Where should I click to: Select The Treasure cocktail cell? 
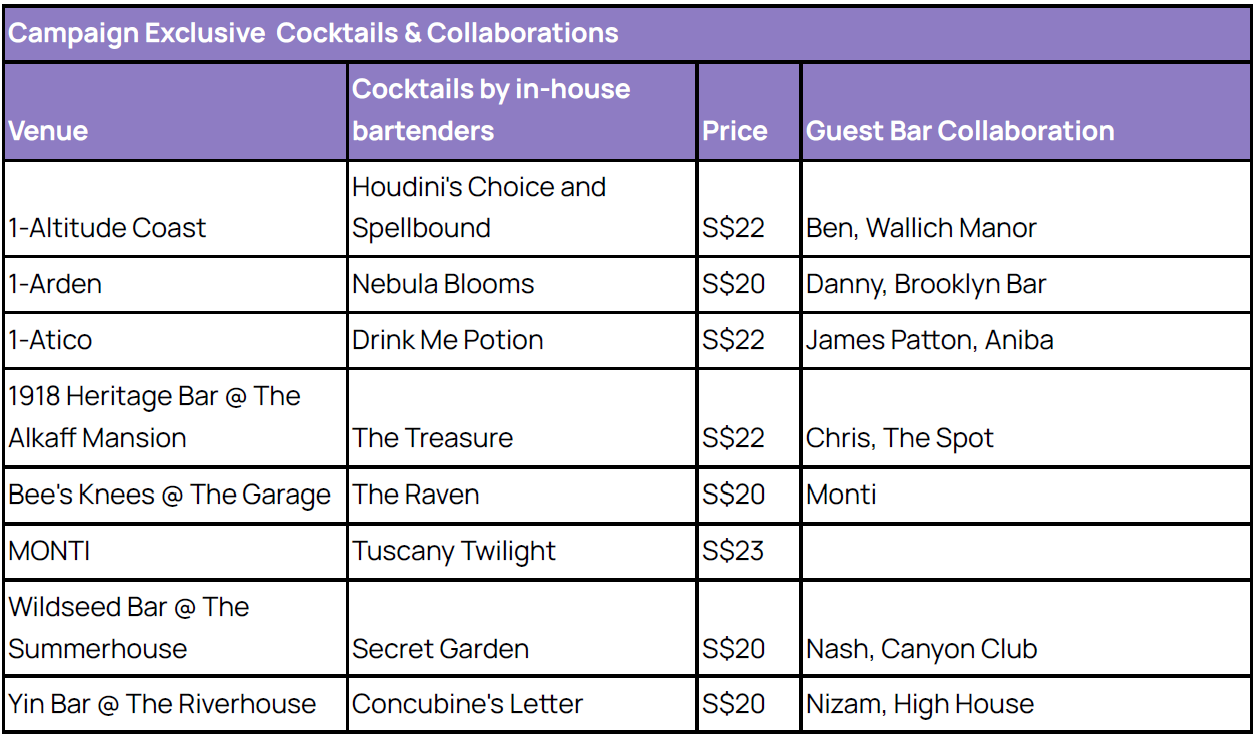coord(522,417)
